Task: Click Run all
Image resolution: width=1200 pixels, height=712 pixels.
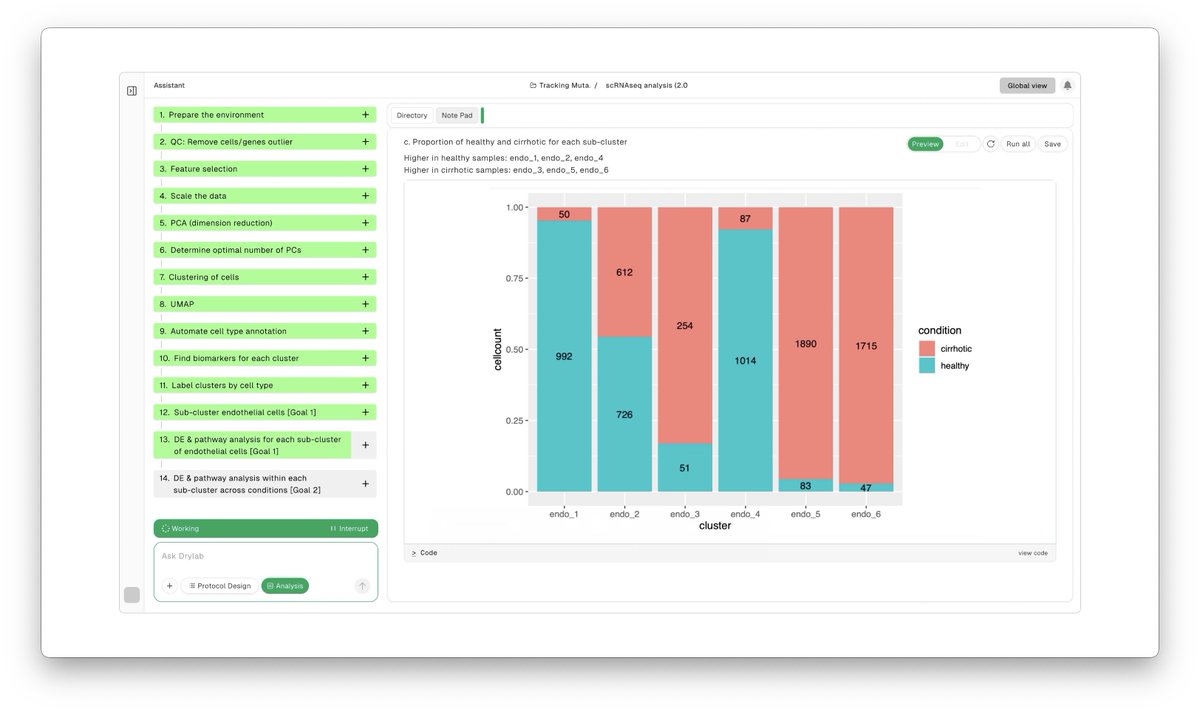Action: coord(1018,144)
